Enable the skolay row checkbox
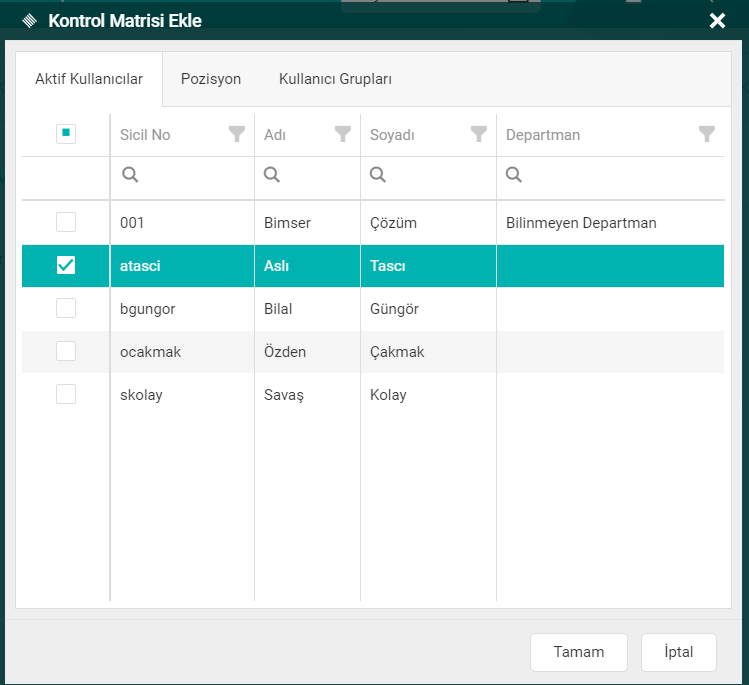Image resolution: width=749 pixels, height=685 pixels. [66, 394]
